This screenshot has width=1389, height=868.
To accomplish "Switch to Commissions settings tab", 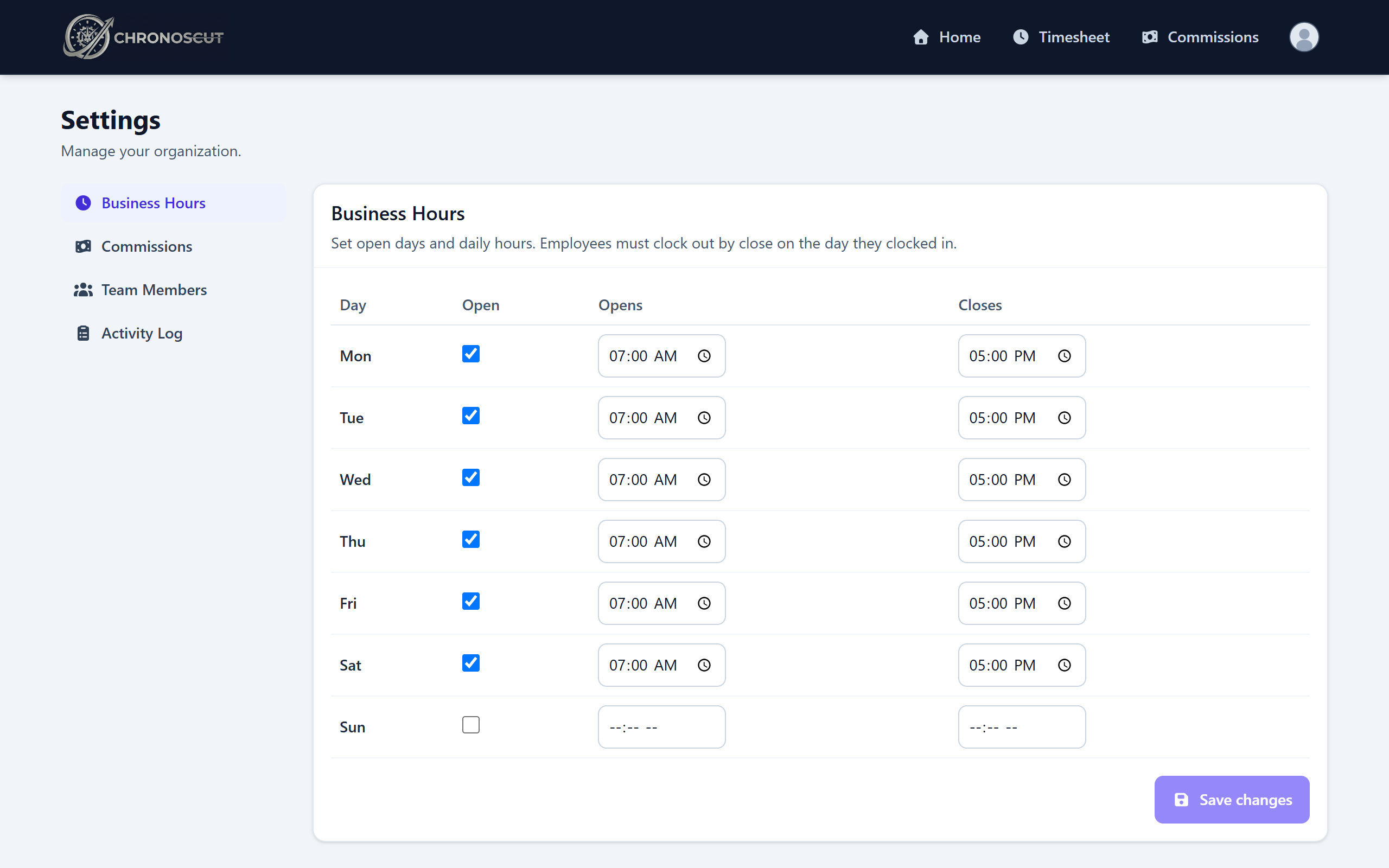I will [x=173, y=246].
